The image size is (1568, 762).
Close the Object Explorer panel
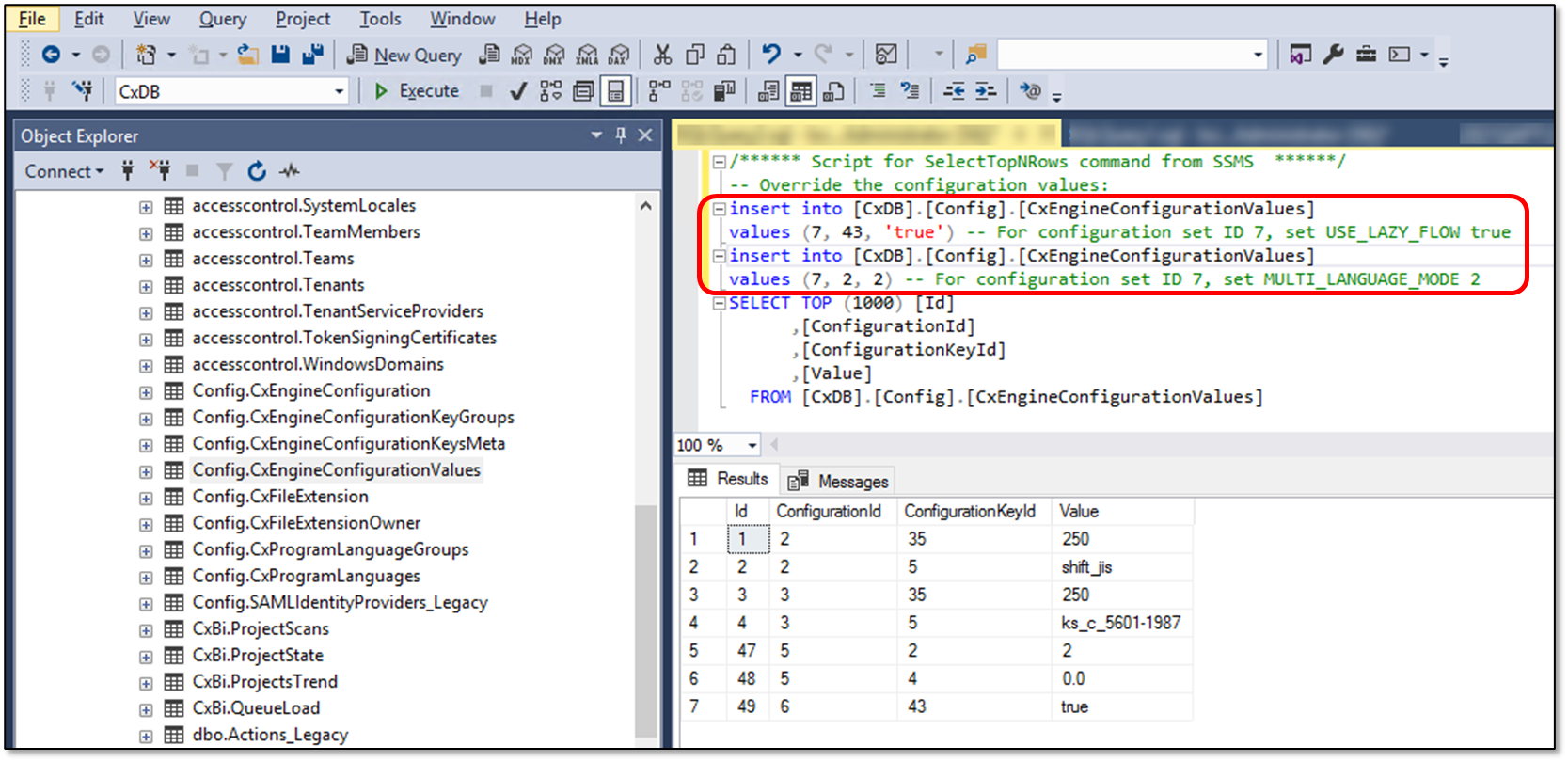pyautogui.click(x=645, y=135)
